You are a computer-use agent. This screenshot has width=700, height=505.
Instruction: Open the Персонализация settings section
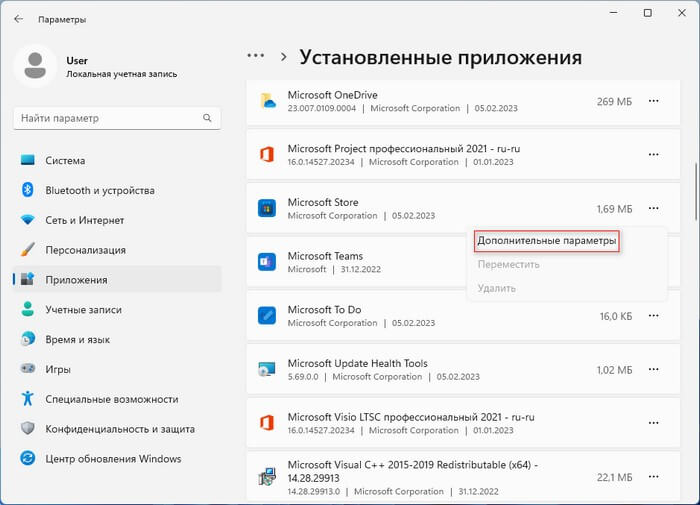117,250
